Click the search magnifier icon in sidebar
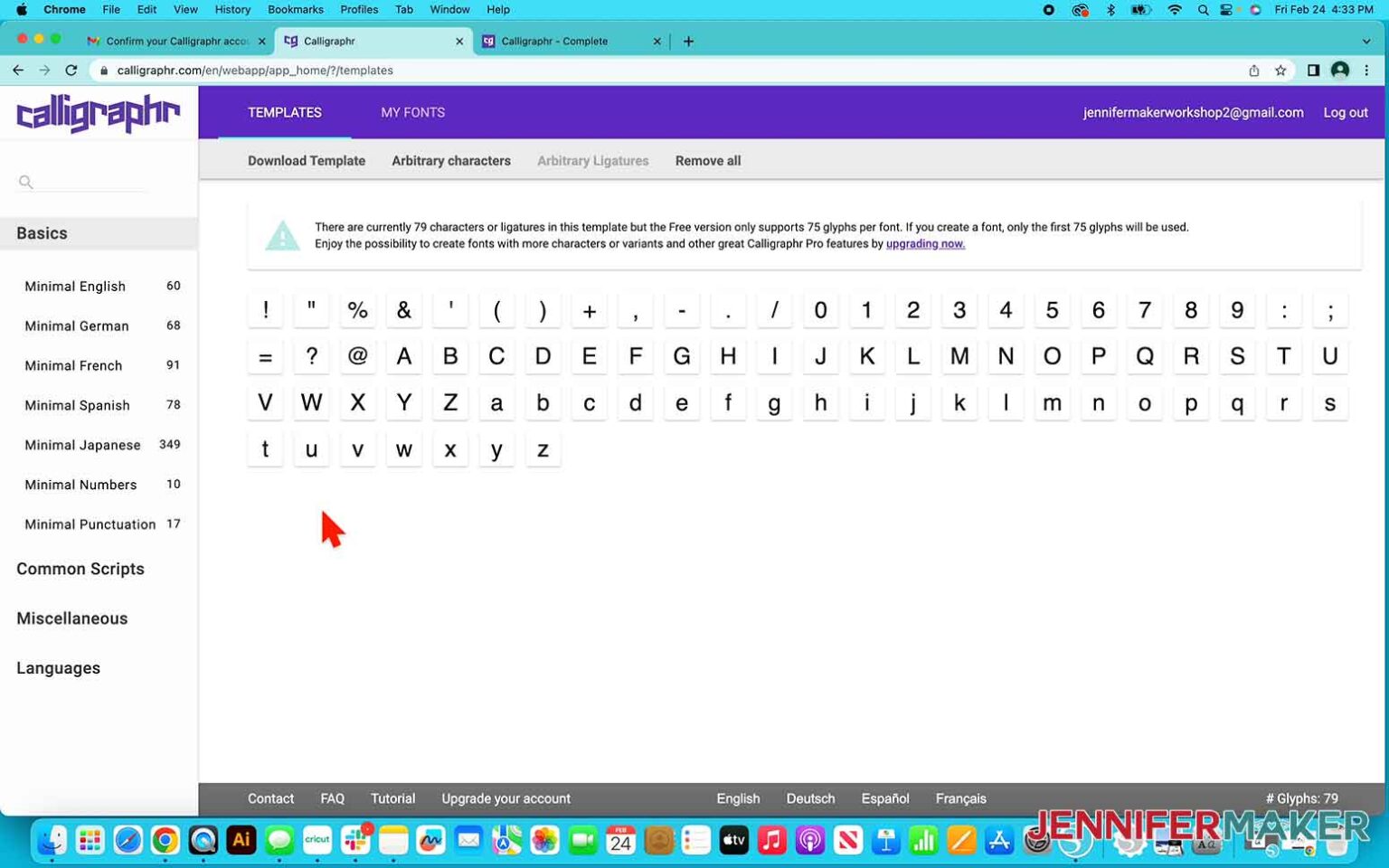Screen dimensions: 1389x868 25,182
